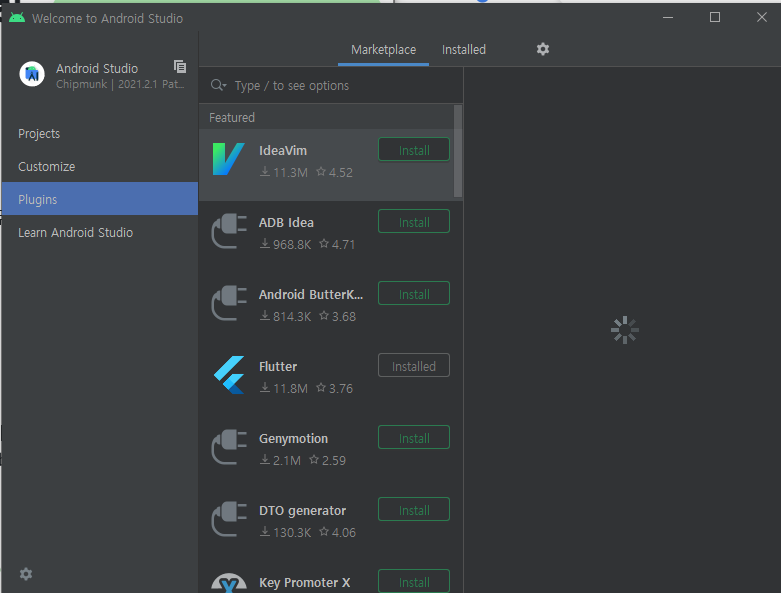Click the ADB Idea plugin plug icon

(229, 231)
